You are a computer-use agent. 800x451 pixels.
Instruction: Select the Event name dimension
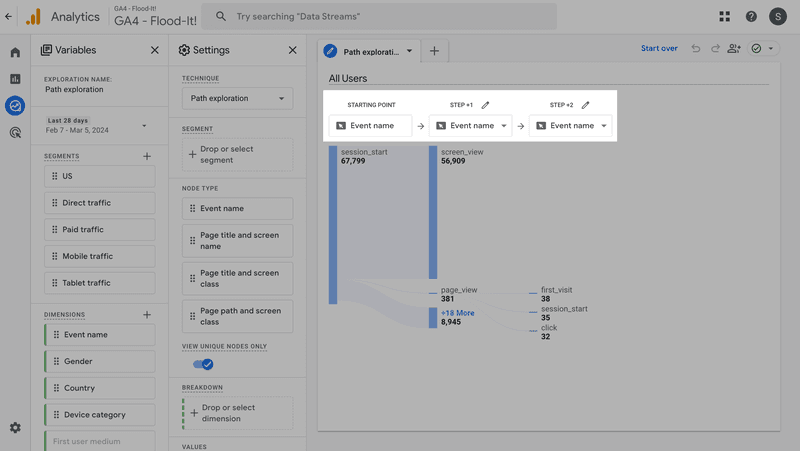click(99, 335)
